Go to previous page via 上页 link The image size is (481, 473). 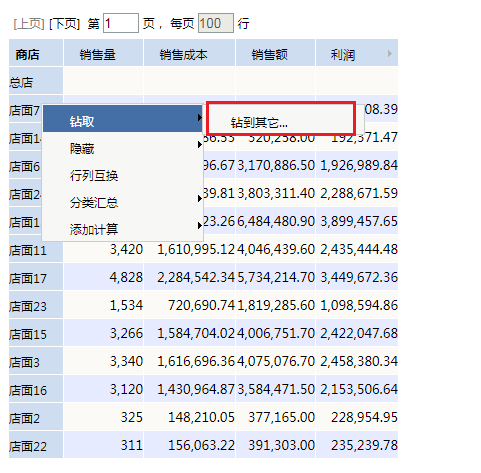click(x=29, y=24)
